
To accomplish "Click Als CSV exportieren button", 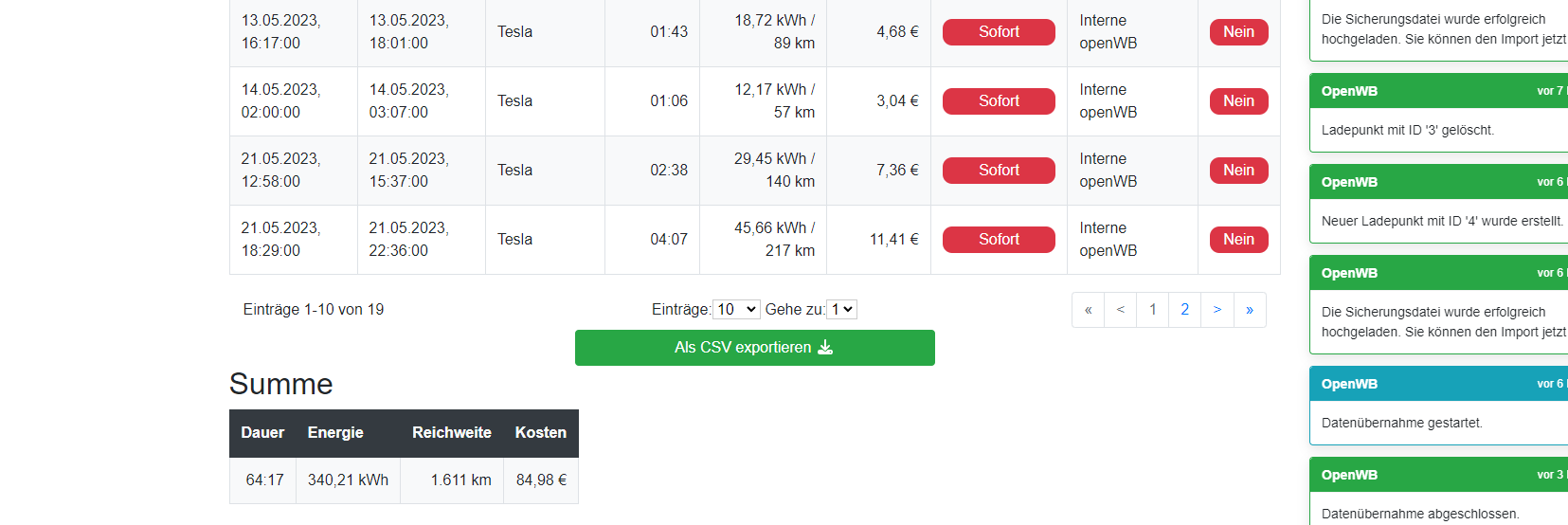I will [x=743, y=348].
